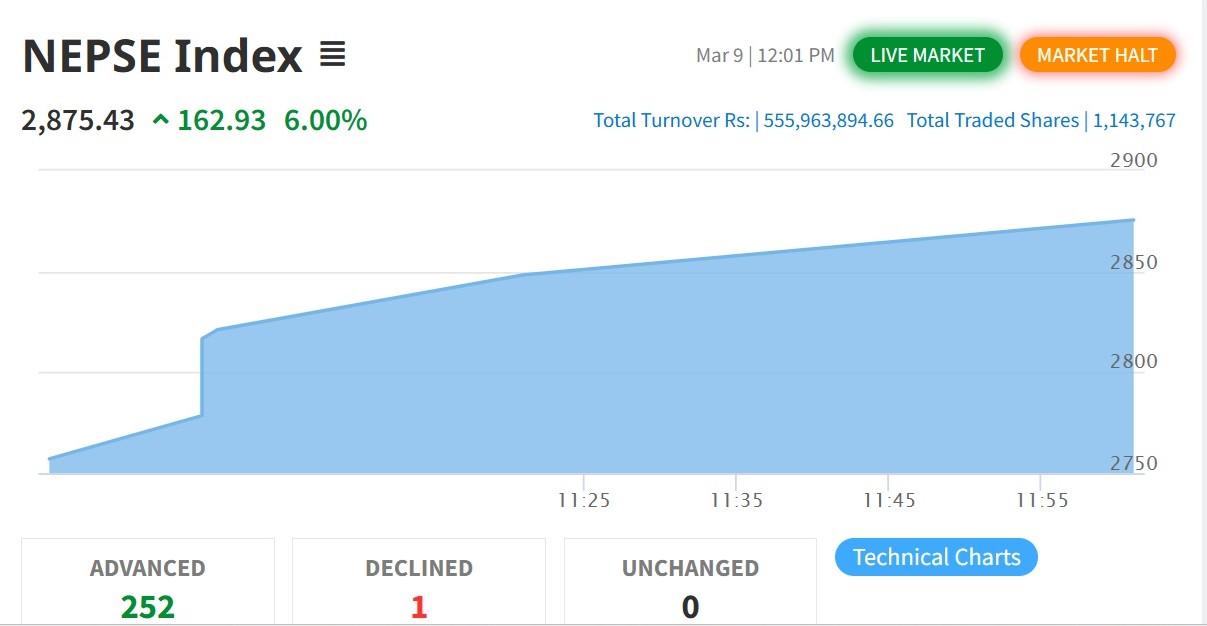Open Technical Charts
Screen dimensions: 1207x626
tap(936, 557)
